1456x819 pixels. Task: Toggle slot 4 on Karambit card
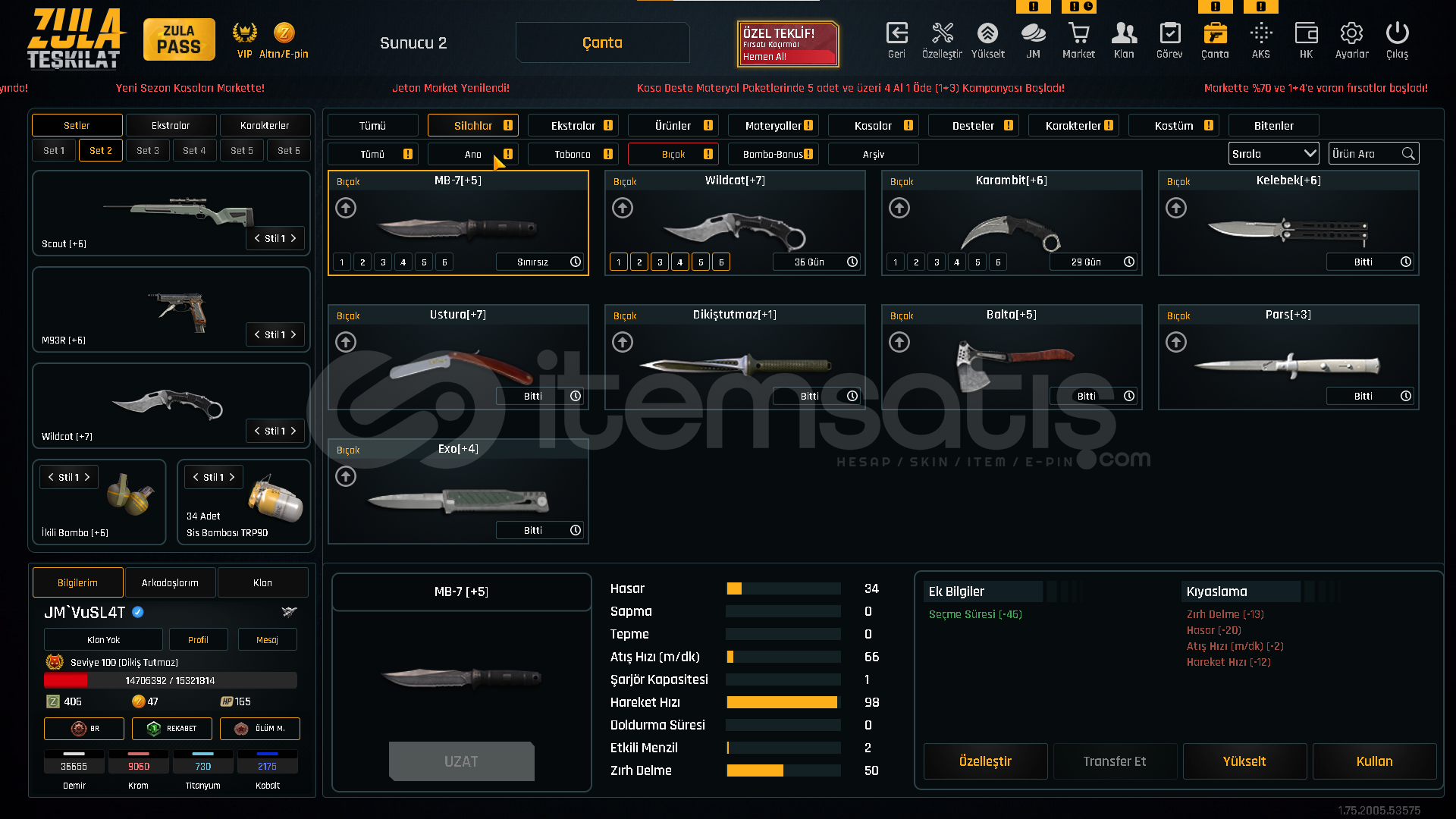[957, 262]
